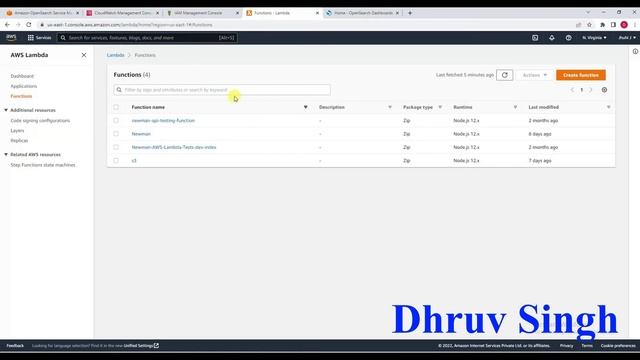Focus the AWS services search box
Screen dimensions: 640x360
[147, 38]
